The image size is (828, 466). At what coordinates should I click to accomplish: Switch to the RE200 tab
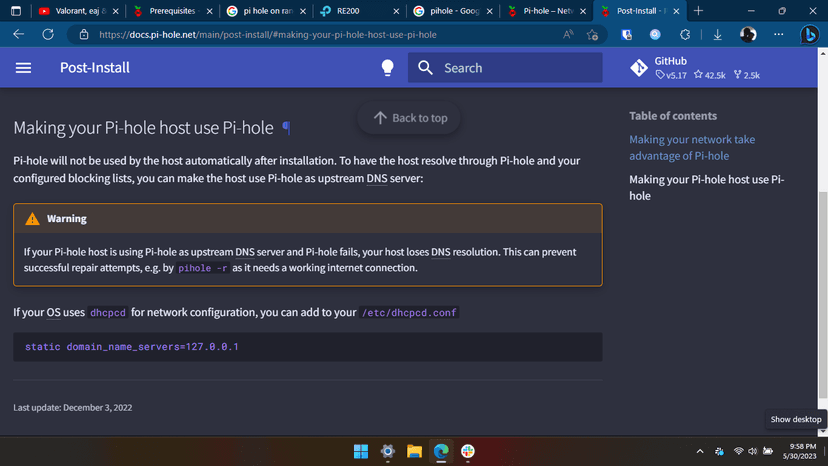coord(348,11)
